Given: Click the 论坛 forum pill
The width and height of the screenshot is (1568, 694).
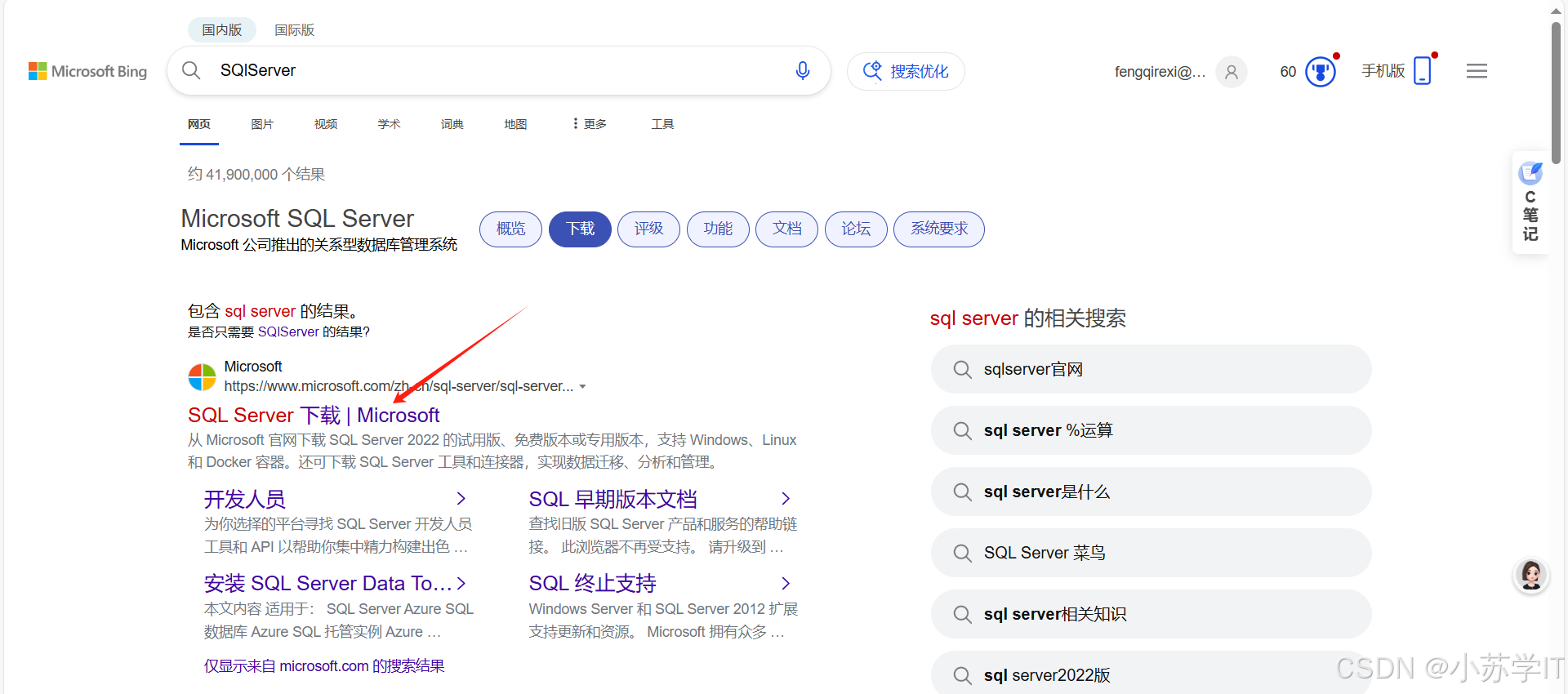Looking at the screenshot, I should (x=856, y=229).
